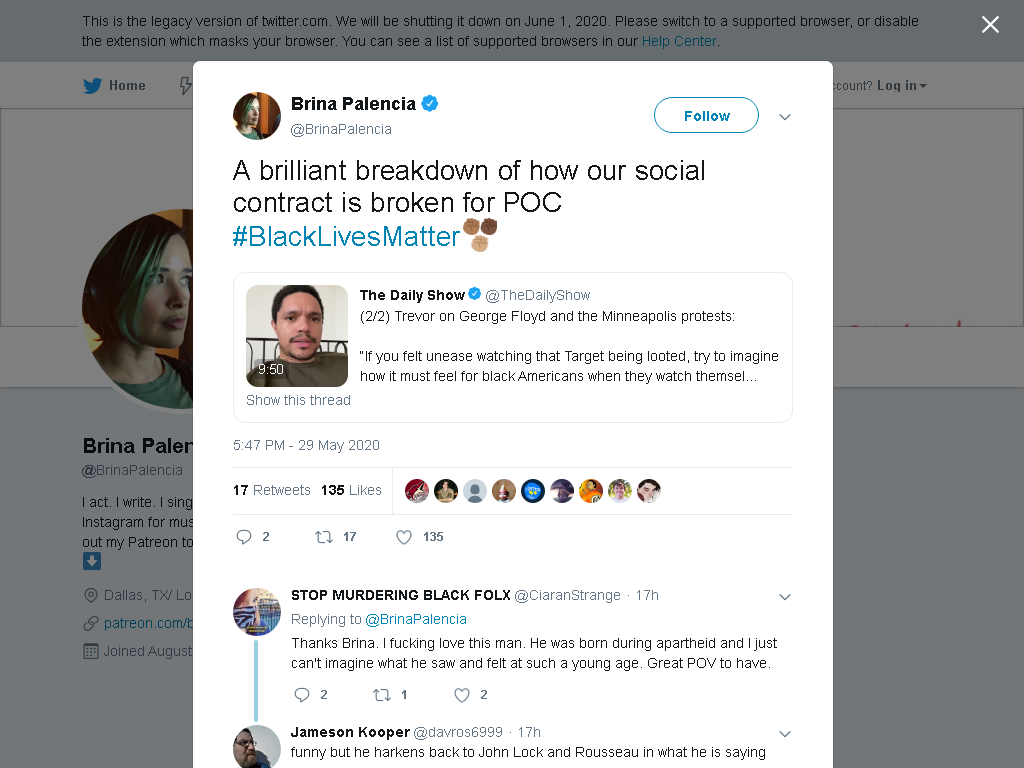This screenshot has width=1024, height=768.
Task: Expand the options chevron beside Follow
Action: 785,117
